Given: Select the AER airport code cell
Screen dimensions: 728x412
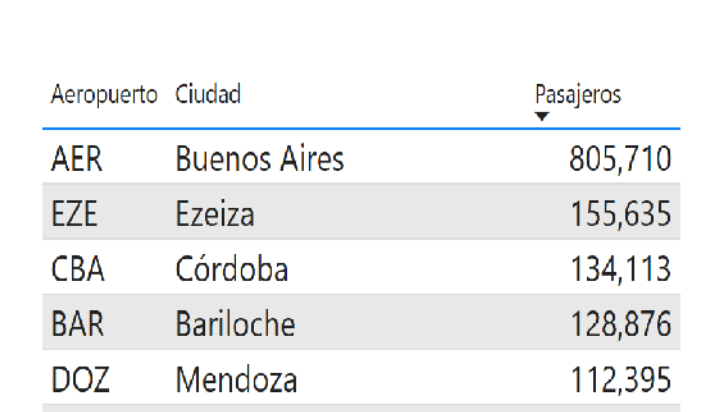Looking at the screenshot, I should pyautogui.click(x=77, y=159).
